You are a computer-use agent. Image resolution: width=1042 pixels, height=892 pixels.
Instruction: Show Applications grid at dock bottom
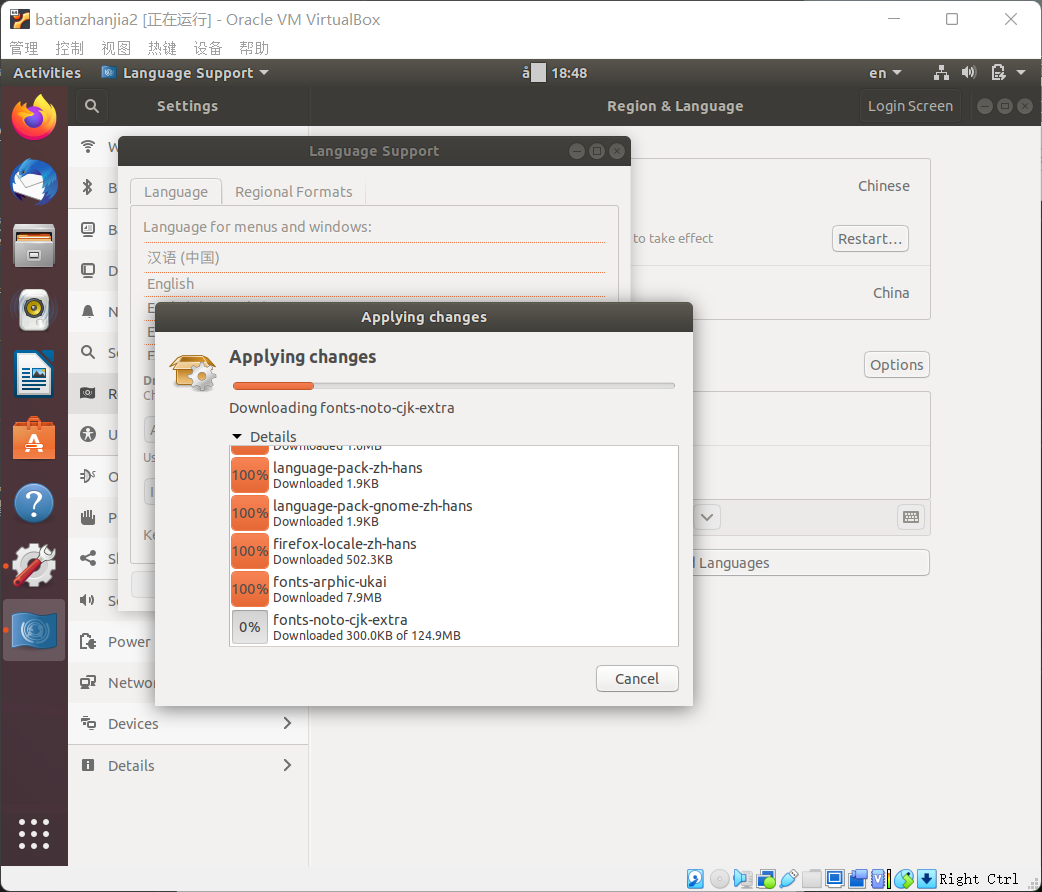pyautogui.click(x=34, y=834)
